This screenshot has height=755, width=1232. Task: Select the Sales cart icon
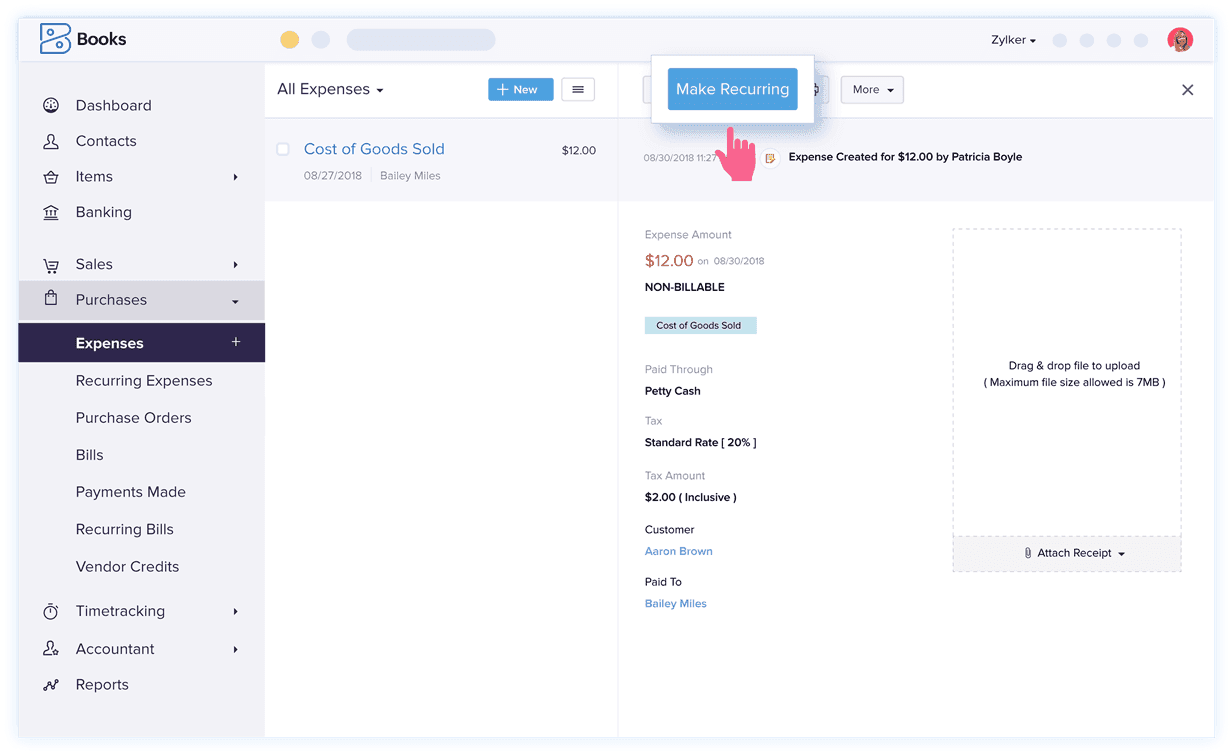pyautogui.click(x=52, y=264)
